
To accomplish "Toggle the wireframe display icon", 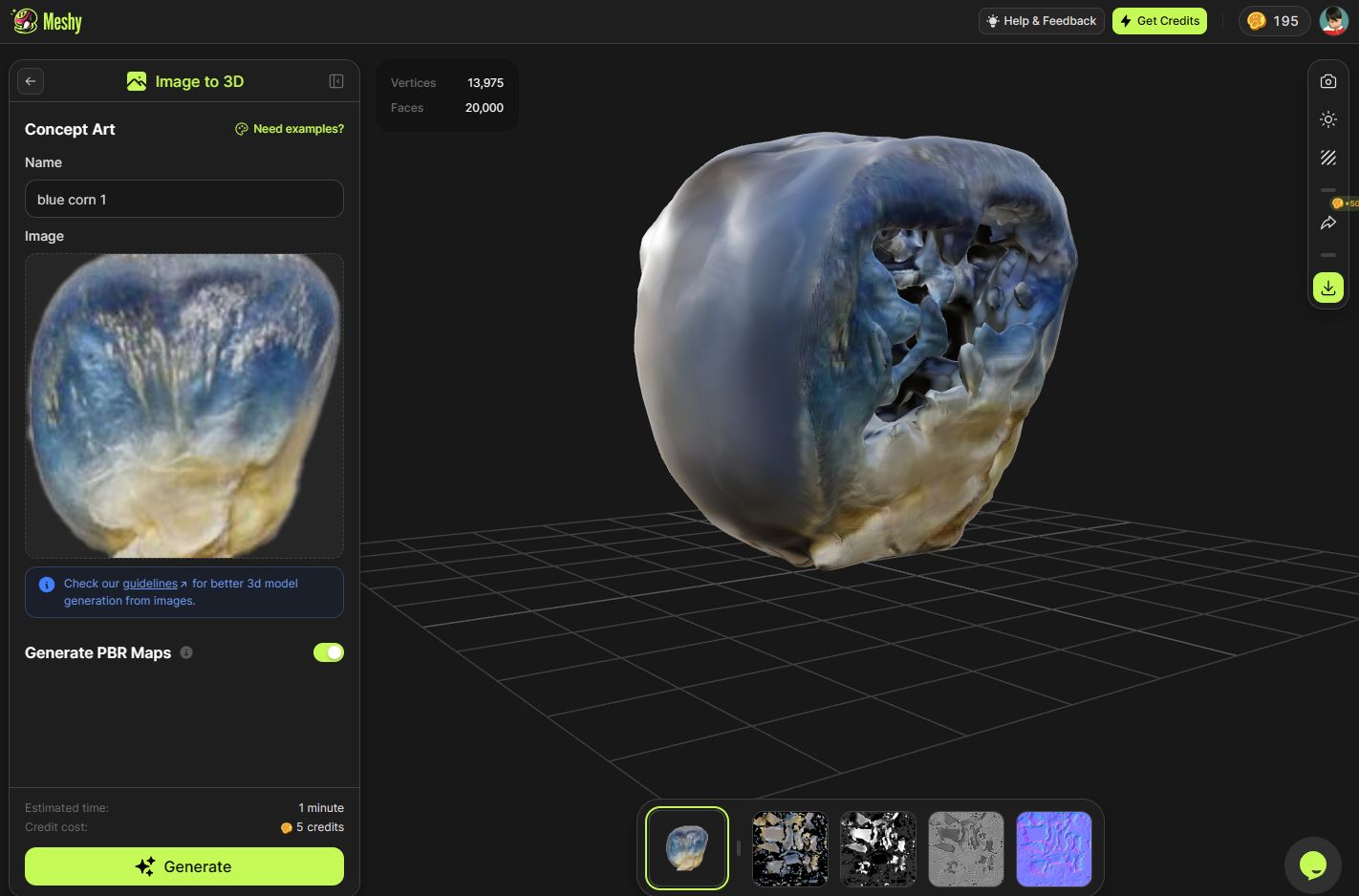I will [x=1328, y=158].
